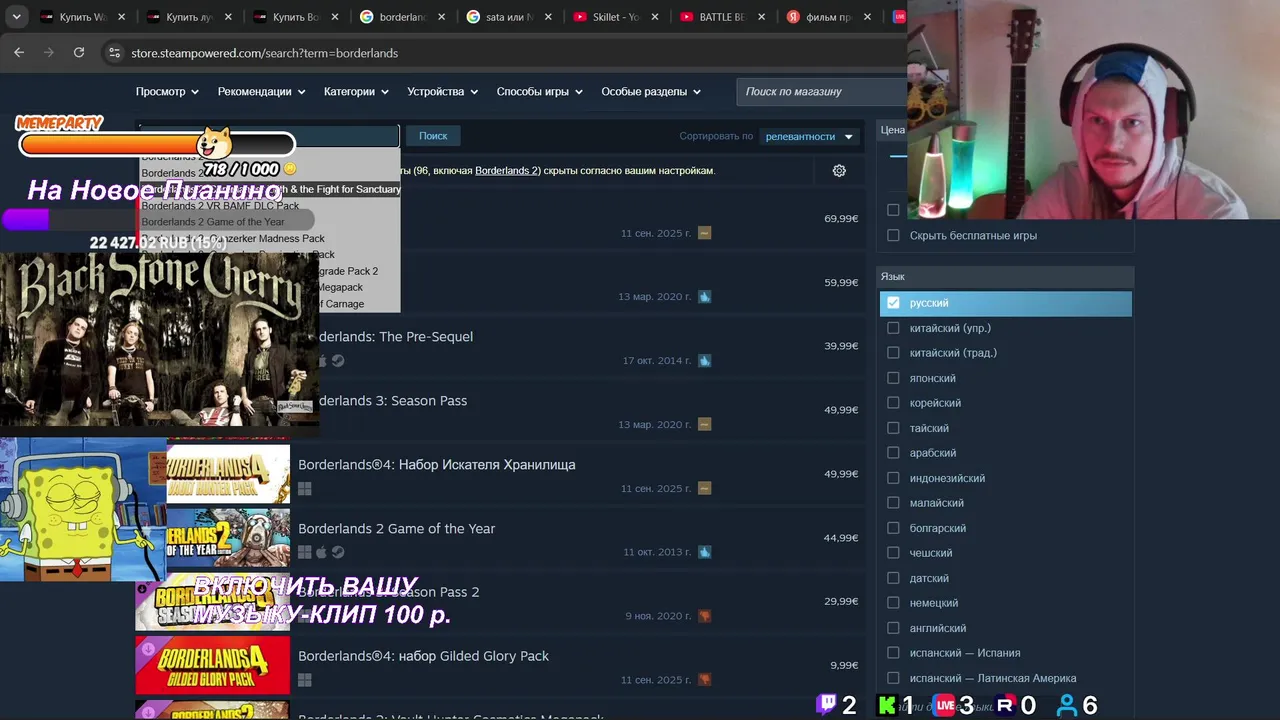Switch to the 'Купить Wa' tab
This screenshot has height=720, width=1280.
tap(82, 17)
